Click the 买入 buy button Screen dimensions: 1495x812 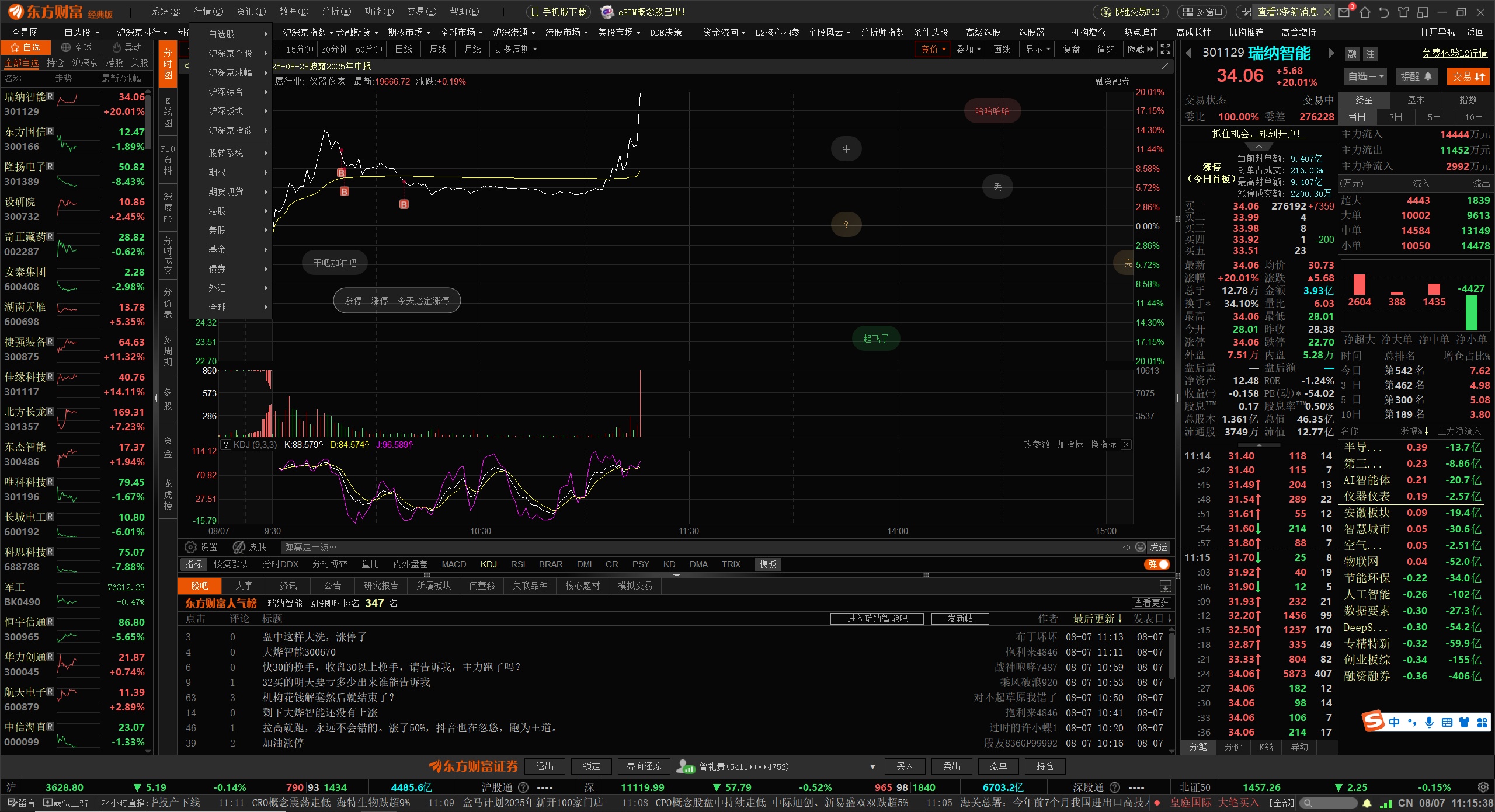coord(905,766)
